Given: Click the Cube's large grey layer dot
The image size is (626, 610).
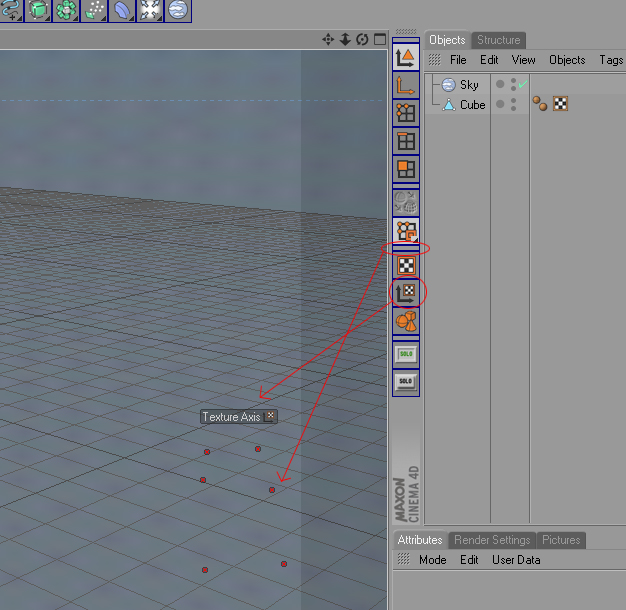Looking at the screenshot, I should point(500,104).
